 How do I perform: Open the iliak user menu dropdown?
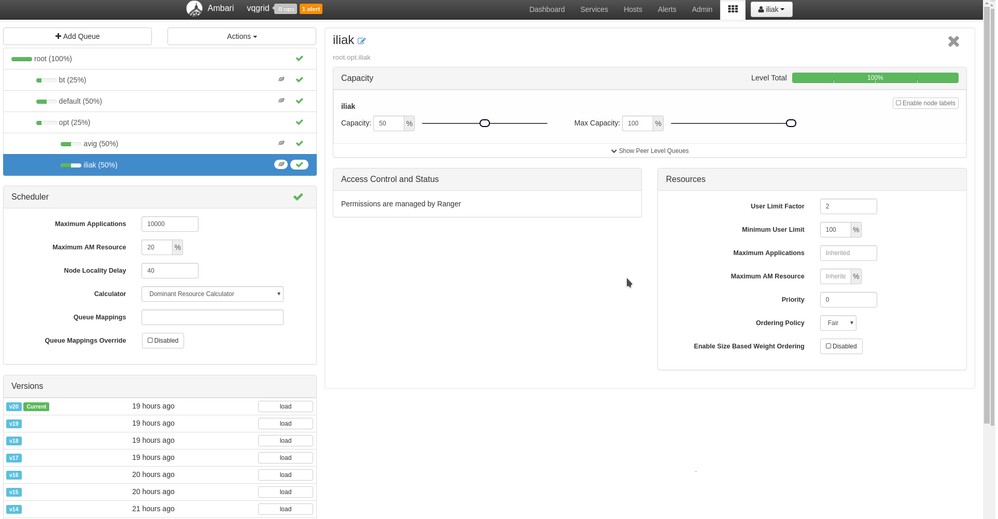[x=771, y=9]
